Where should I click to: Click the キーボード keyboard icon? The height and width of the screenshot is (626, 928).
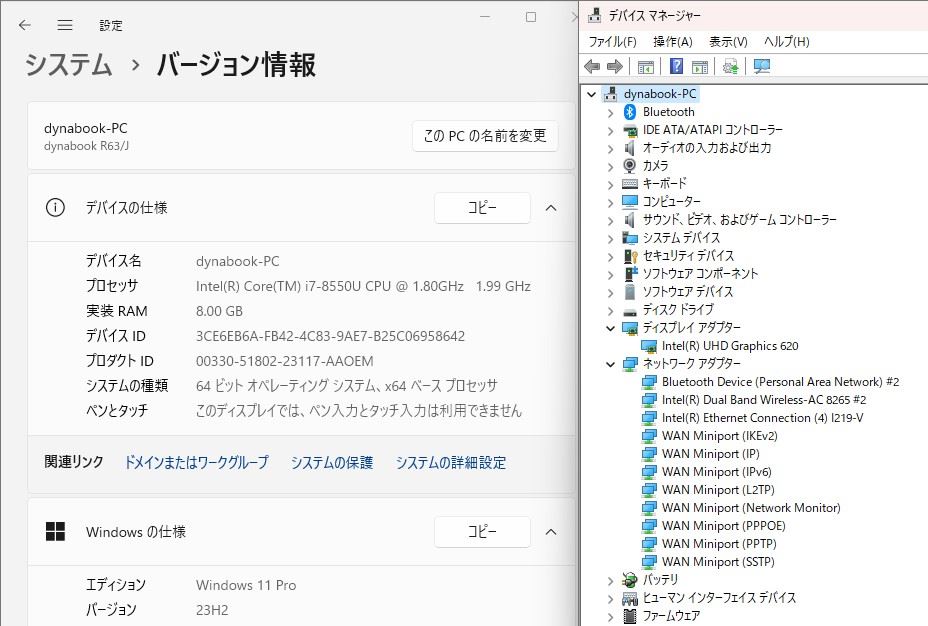click(630, 184)
